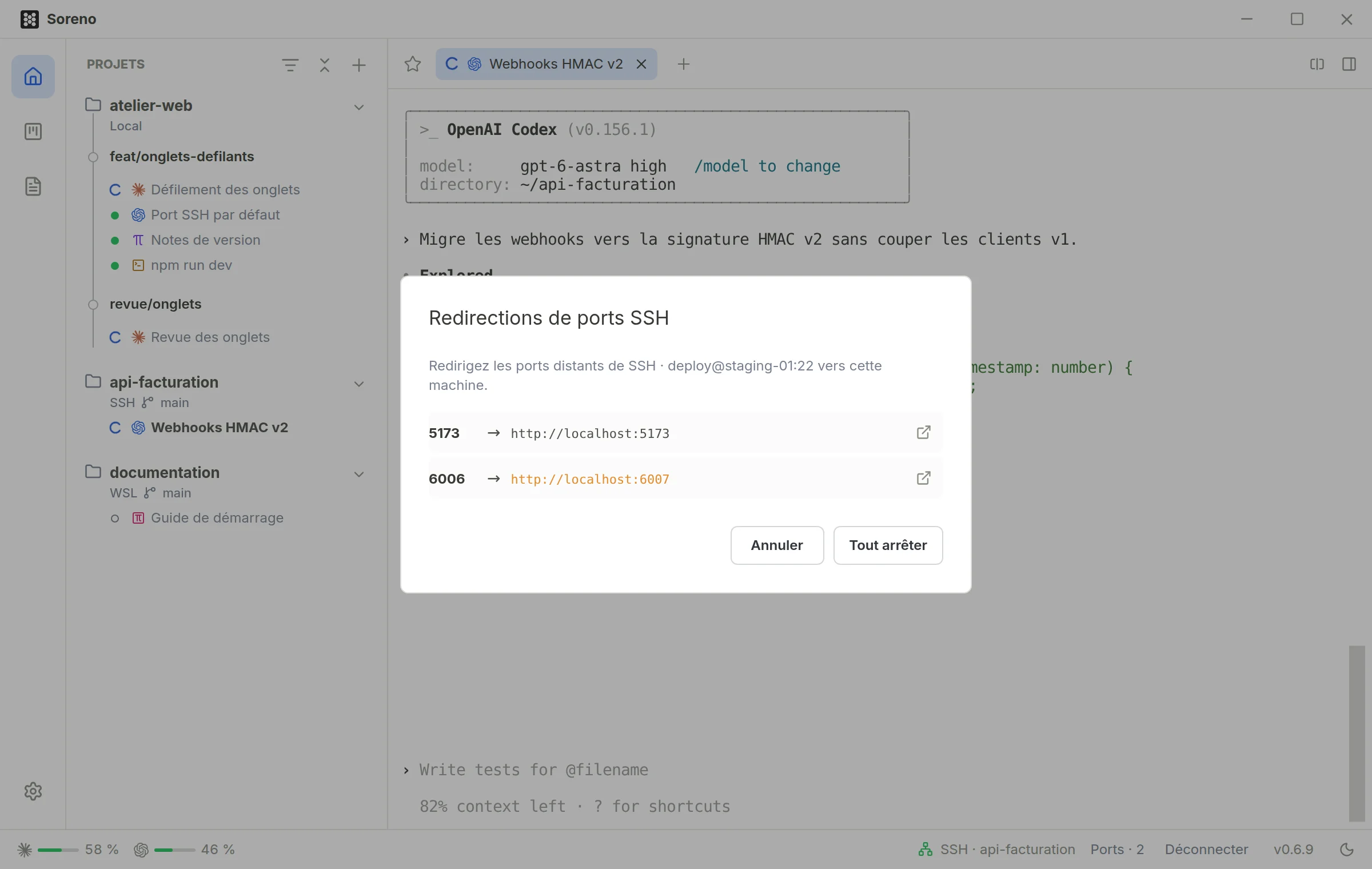Screen dimensions: 1372x869
Task: Select the documentation folder icon
Action: (x=93, y=472)
